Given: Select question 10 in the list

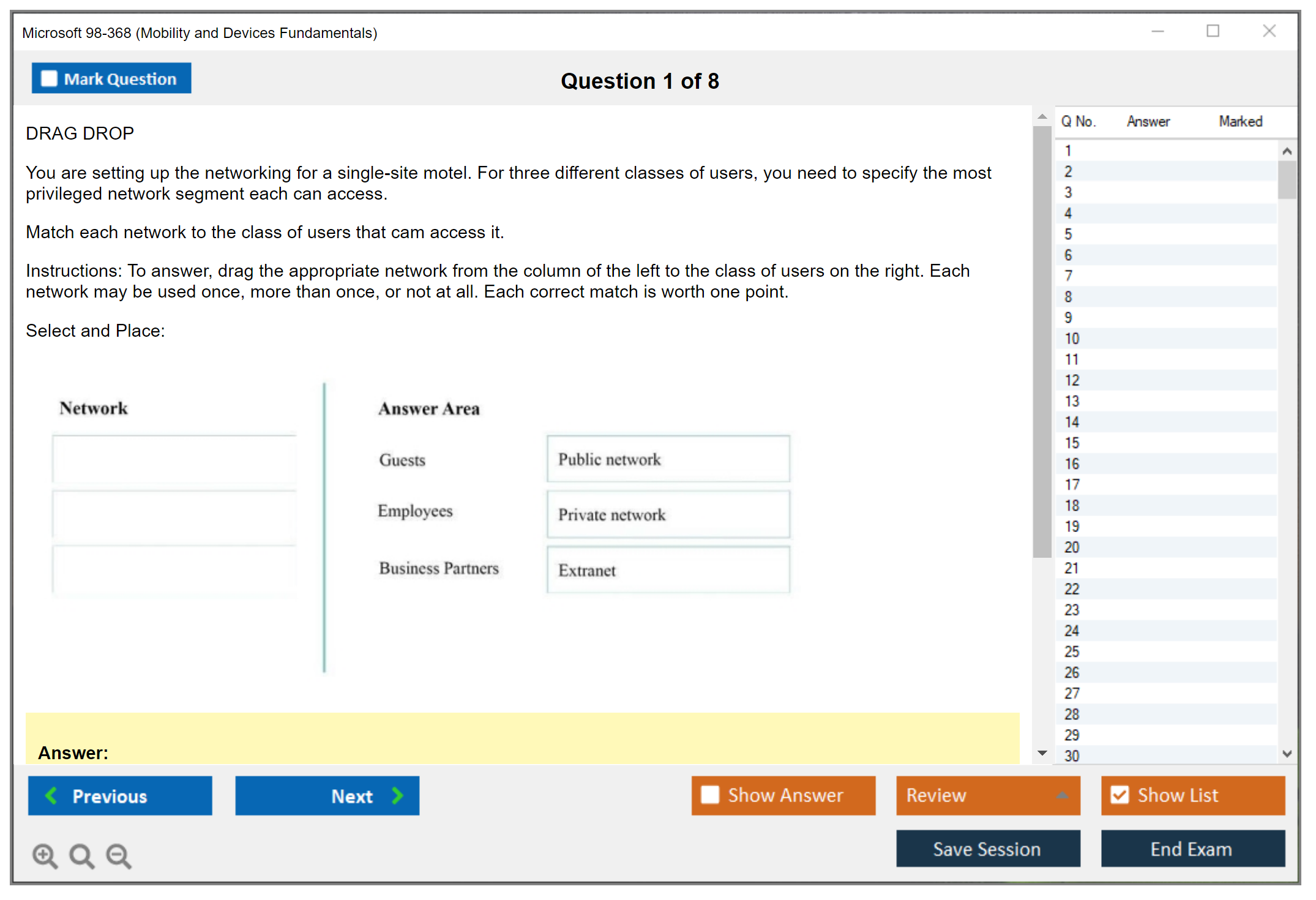Looking at the screenshot, I should coord(1072,339).
